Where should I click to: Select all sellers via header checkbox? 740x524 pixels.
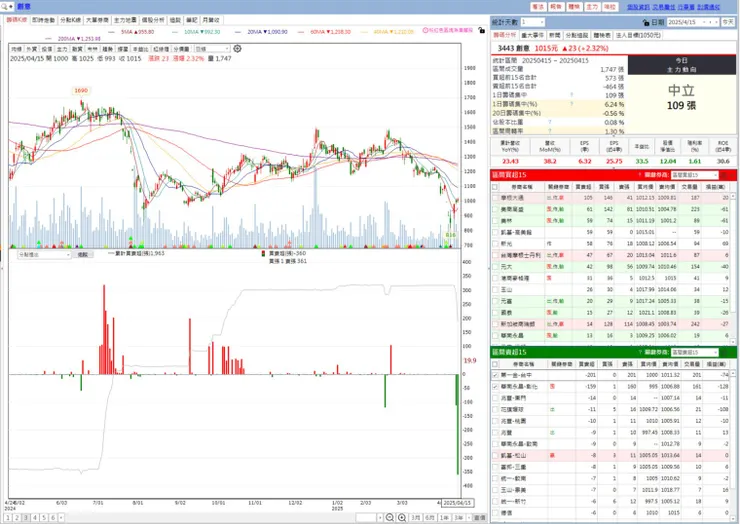(x=495, y=364)
